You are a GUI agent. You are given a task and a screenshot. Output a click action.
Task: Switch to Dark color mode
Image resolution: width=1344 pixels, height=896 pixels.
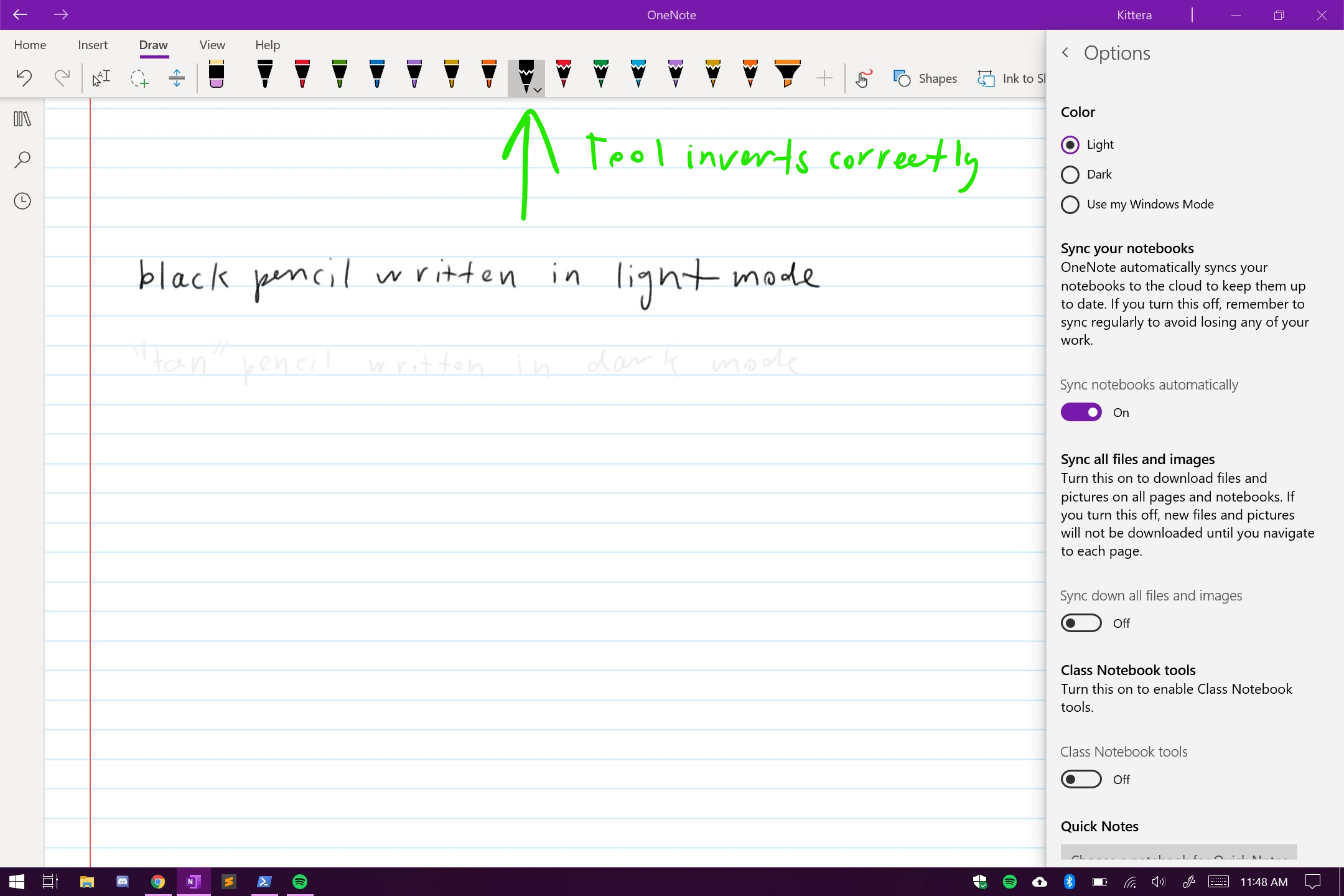1070,174
